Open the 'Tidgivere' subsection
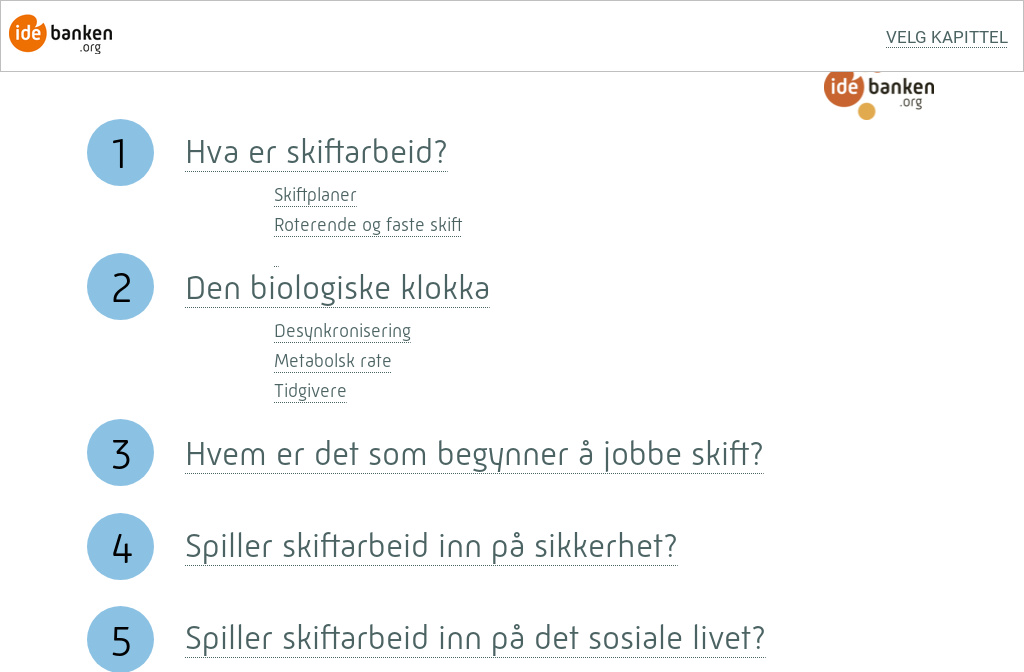Viewport: 1024px width, 672px height. [310, 391]
